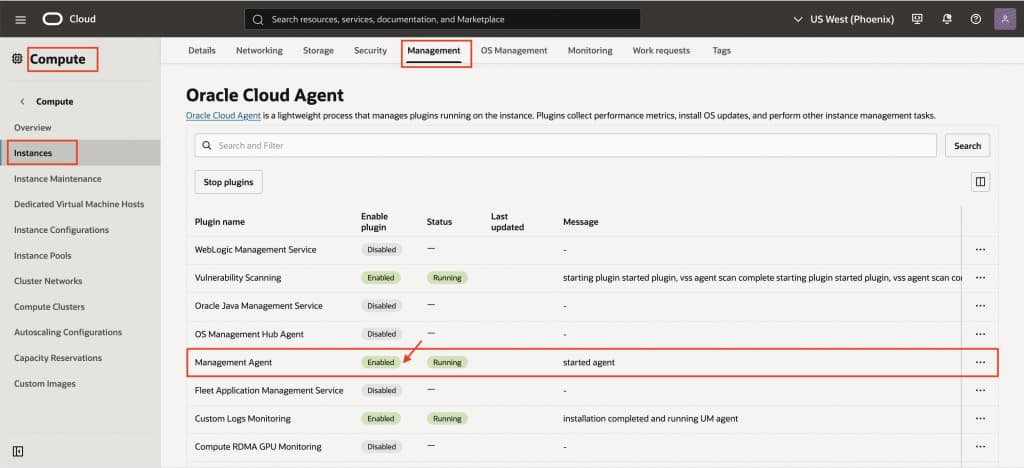Click the Stop plugins button
The height and width of the screenshot is (468, 1024).
[229, 182]
